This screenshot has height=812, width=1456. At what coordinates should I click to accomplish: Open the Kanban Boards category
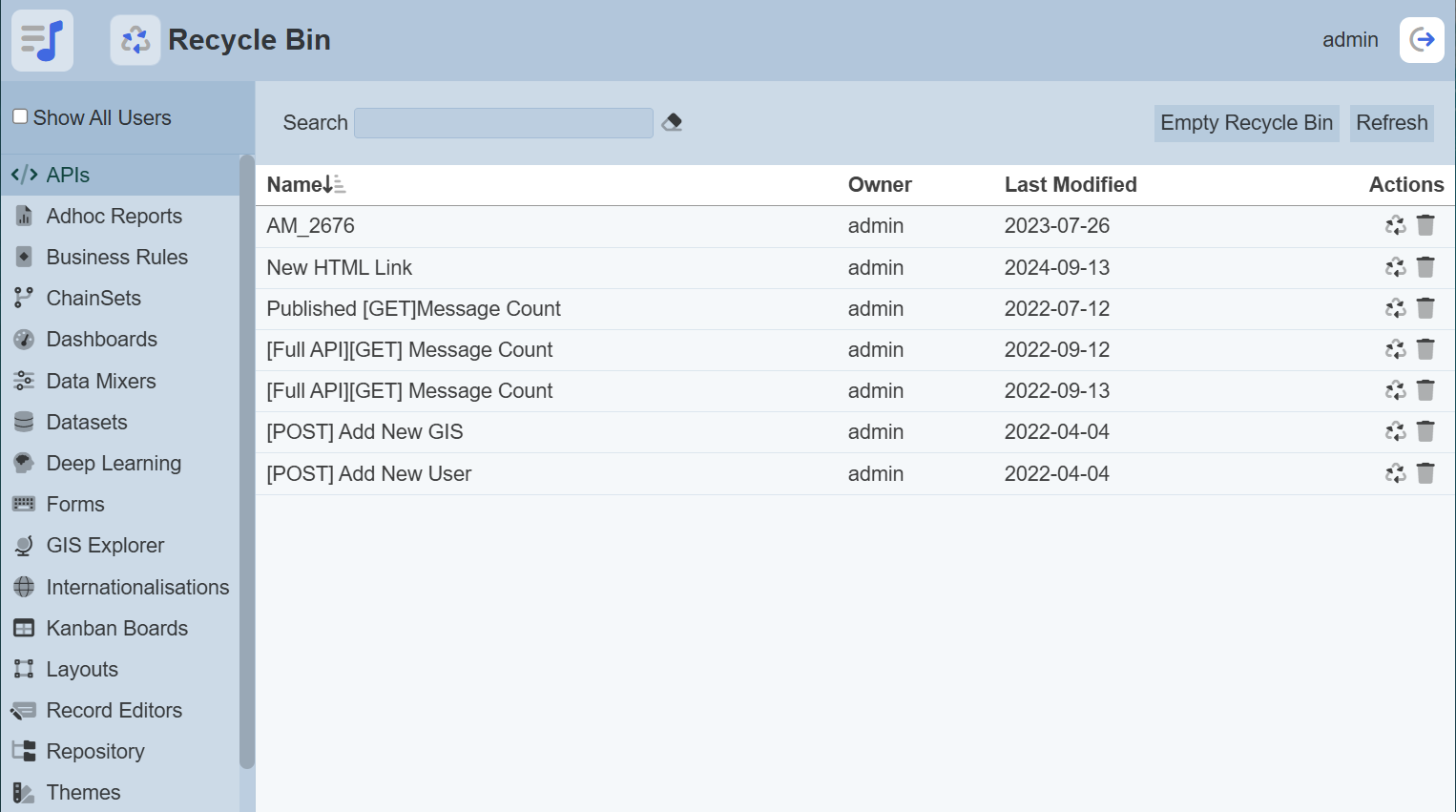click(116, 628)
